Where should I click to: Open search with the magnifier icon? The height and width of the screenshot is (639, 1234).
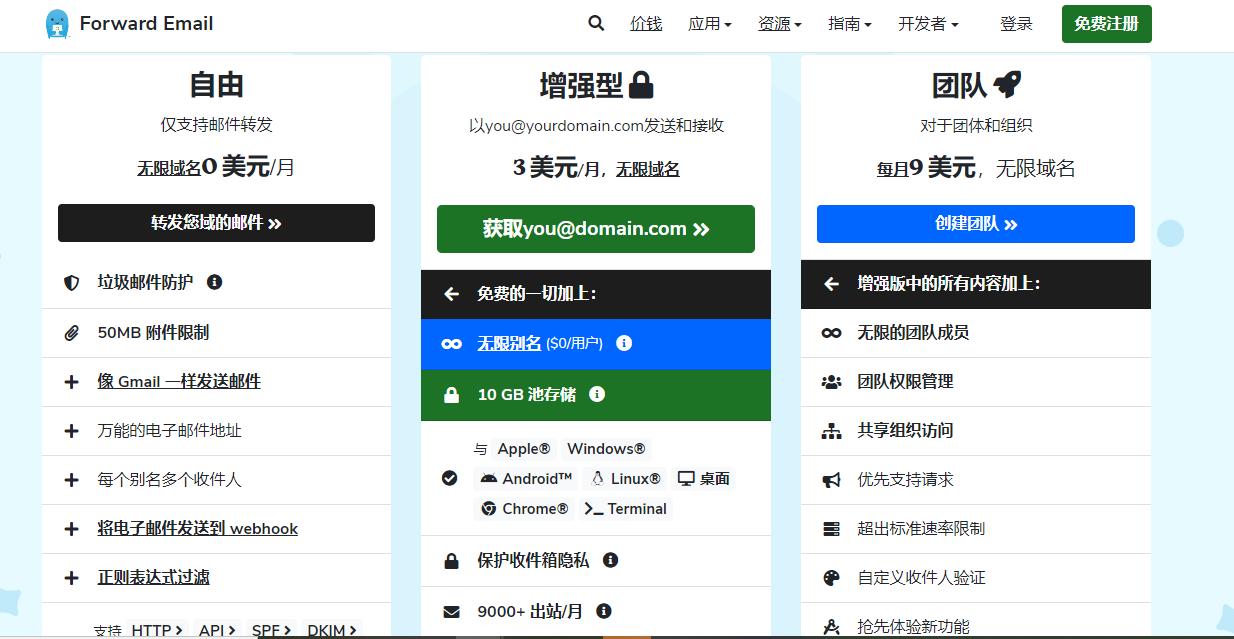[x=596, y=23]
